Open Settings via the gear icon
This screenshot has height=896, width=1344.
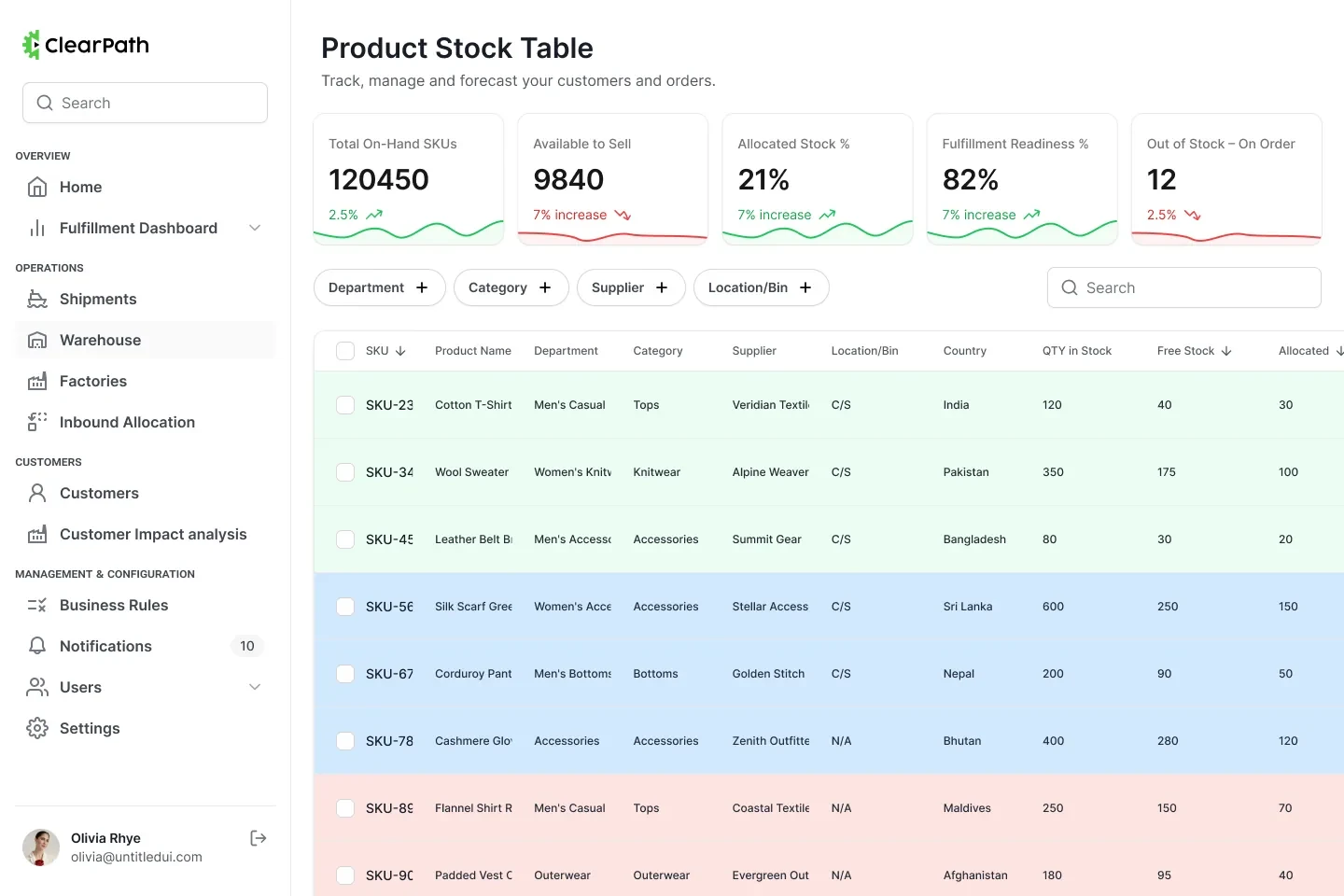point(37,728)
